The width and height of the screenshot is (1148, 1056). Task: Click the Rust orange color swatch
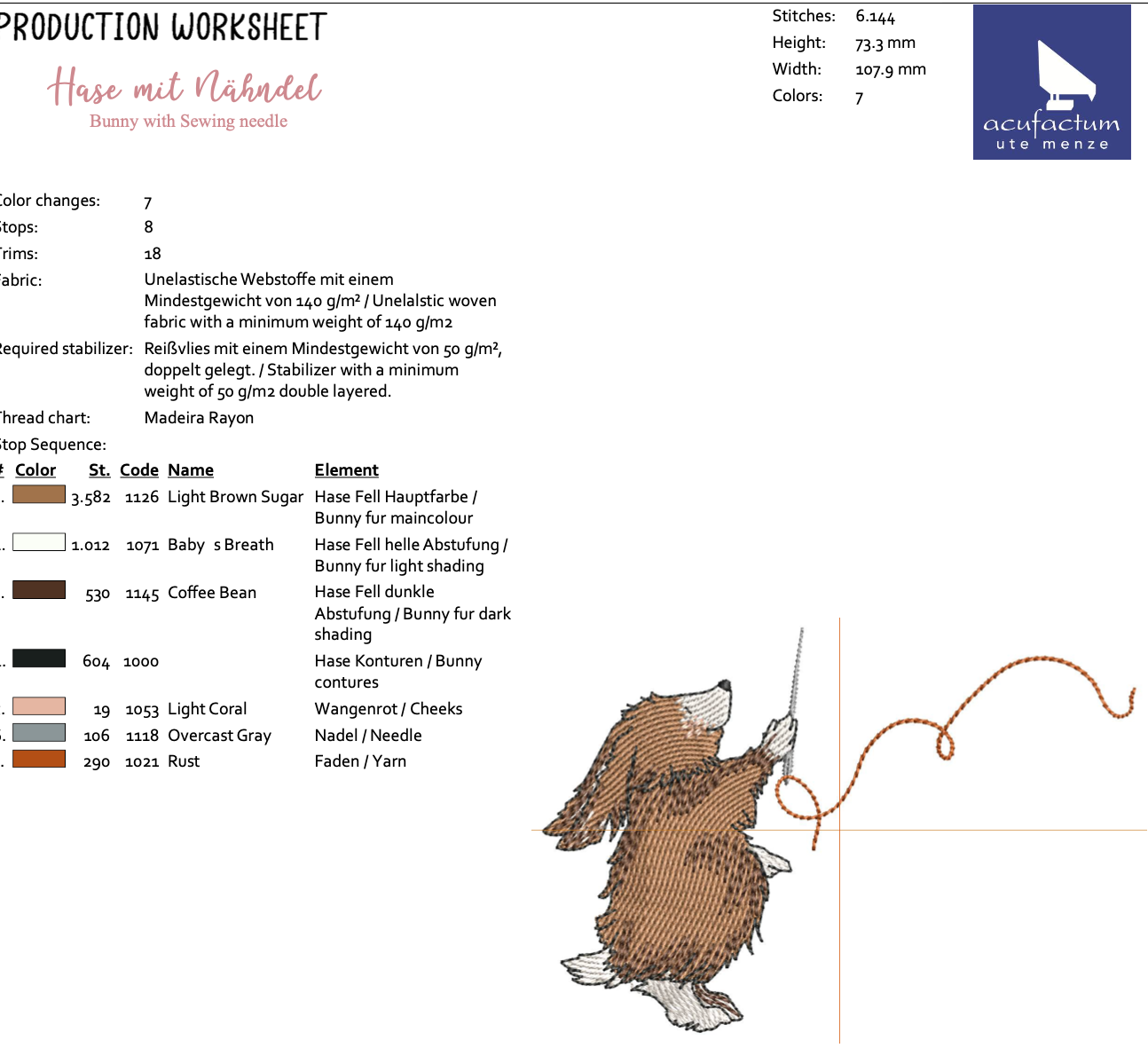39,759
